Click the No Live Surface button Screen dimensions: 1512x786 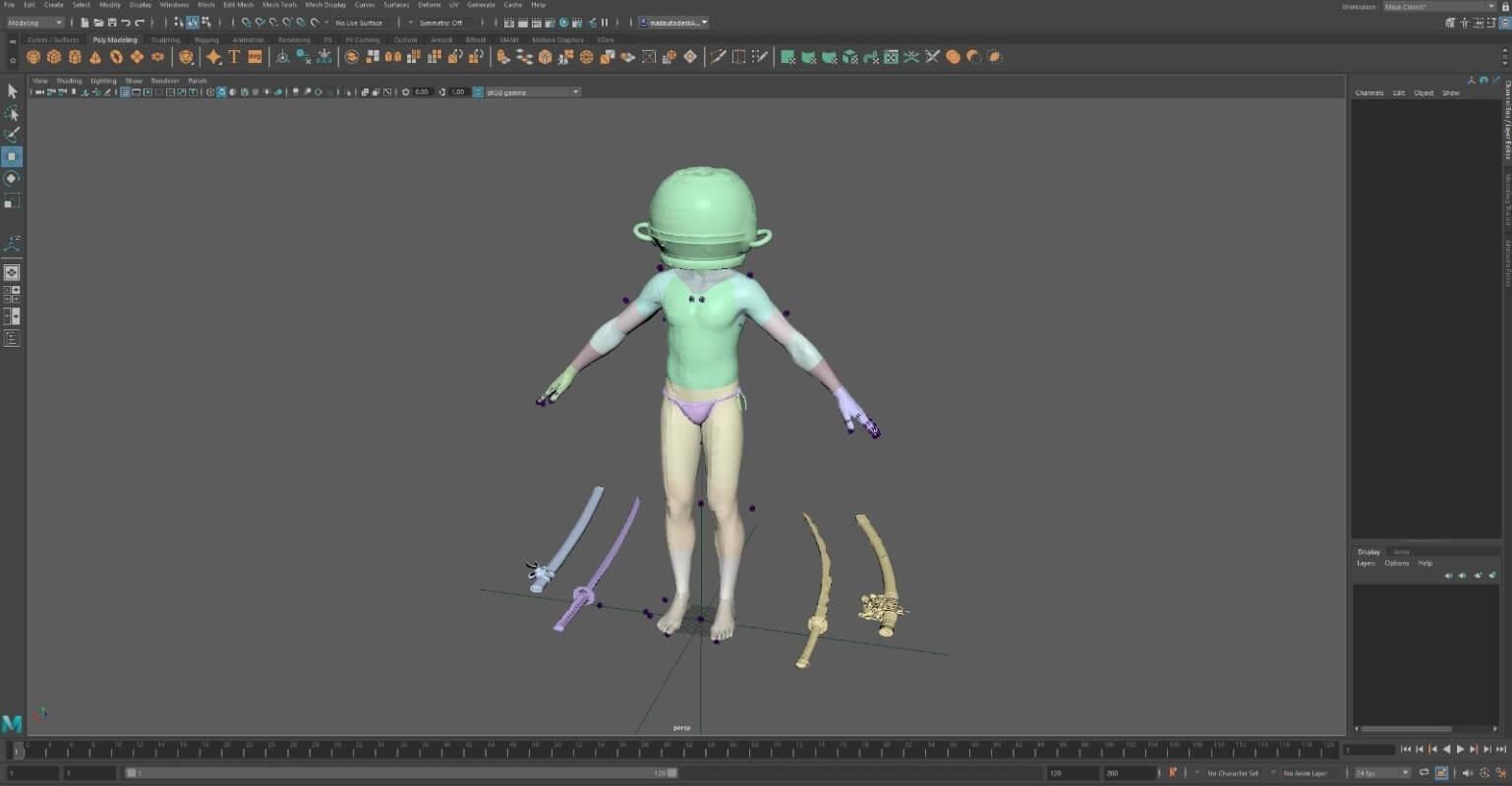359,22
